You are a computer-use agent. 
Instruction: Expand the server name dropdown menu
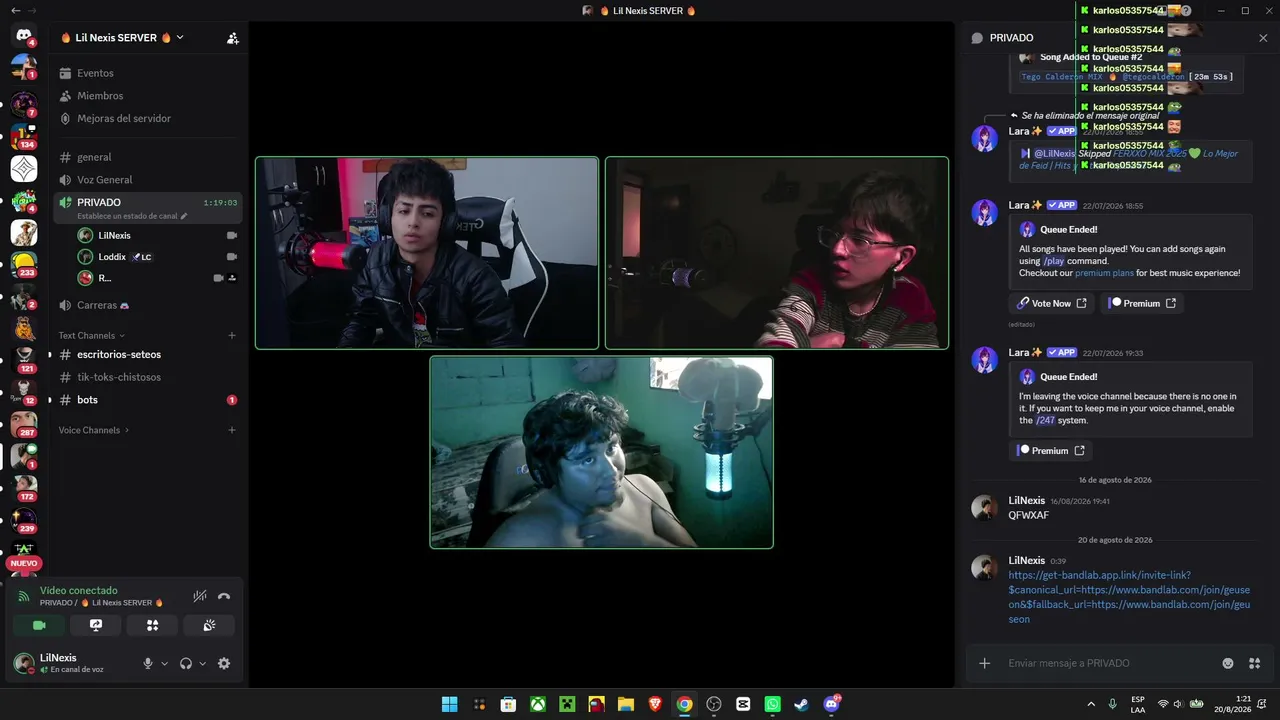coord(180,37)
